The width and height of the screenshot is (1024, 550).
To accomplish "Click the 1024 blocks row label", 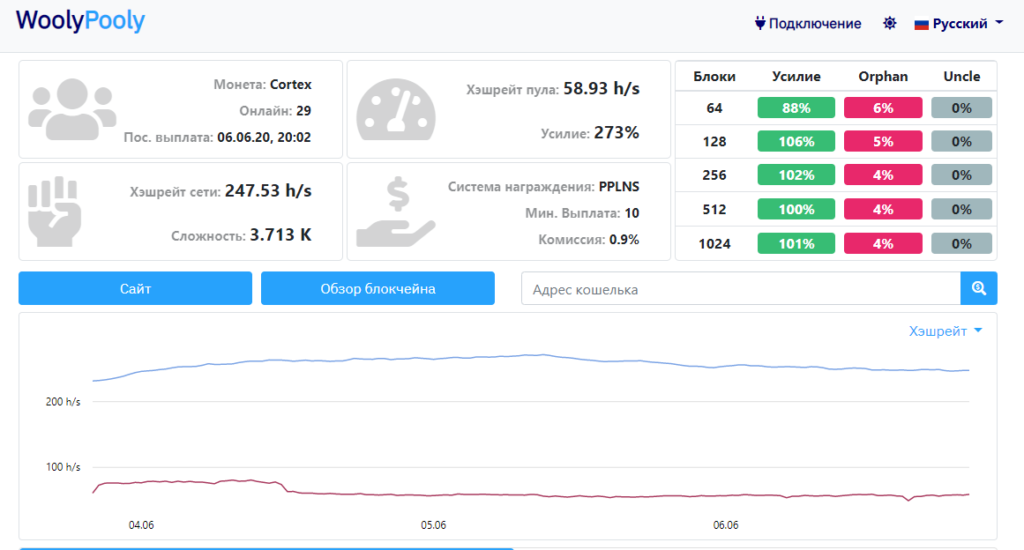I will [714, 244].
